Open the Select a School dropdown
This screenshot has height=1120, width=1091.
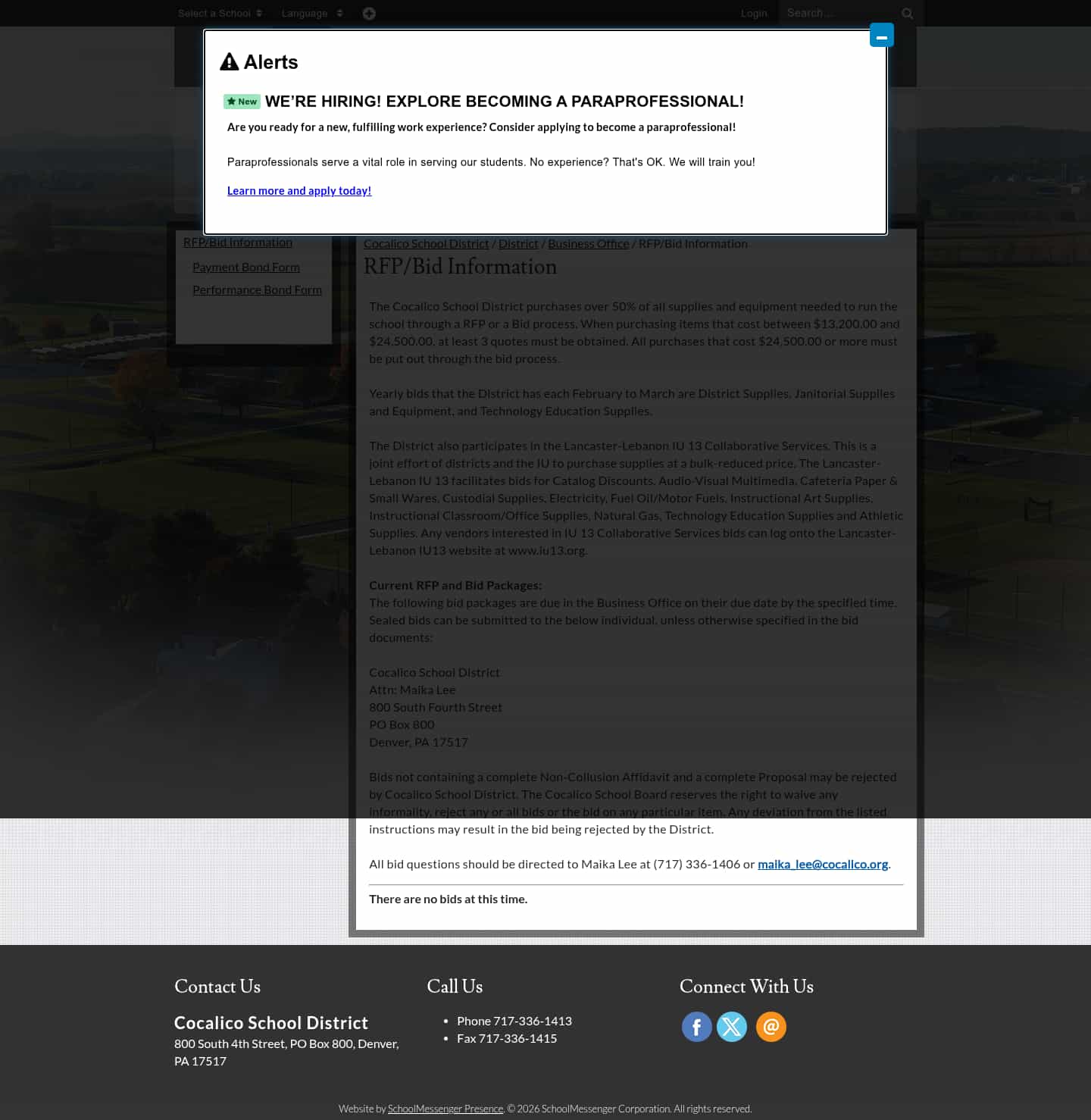[220, 14]
